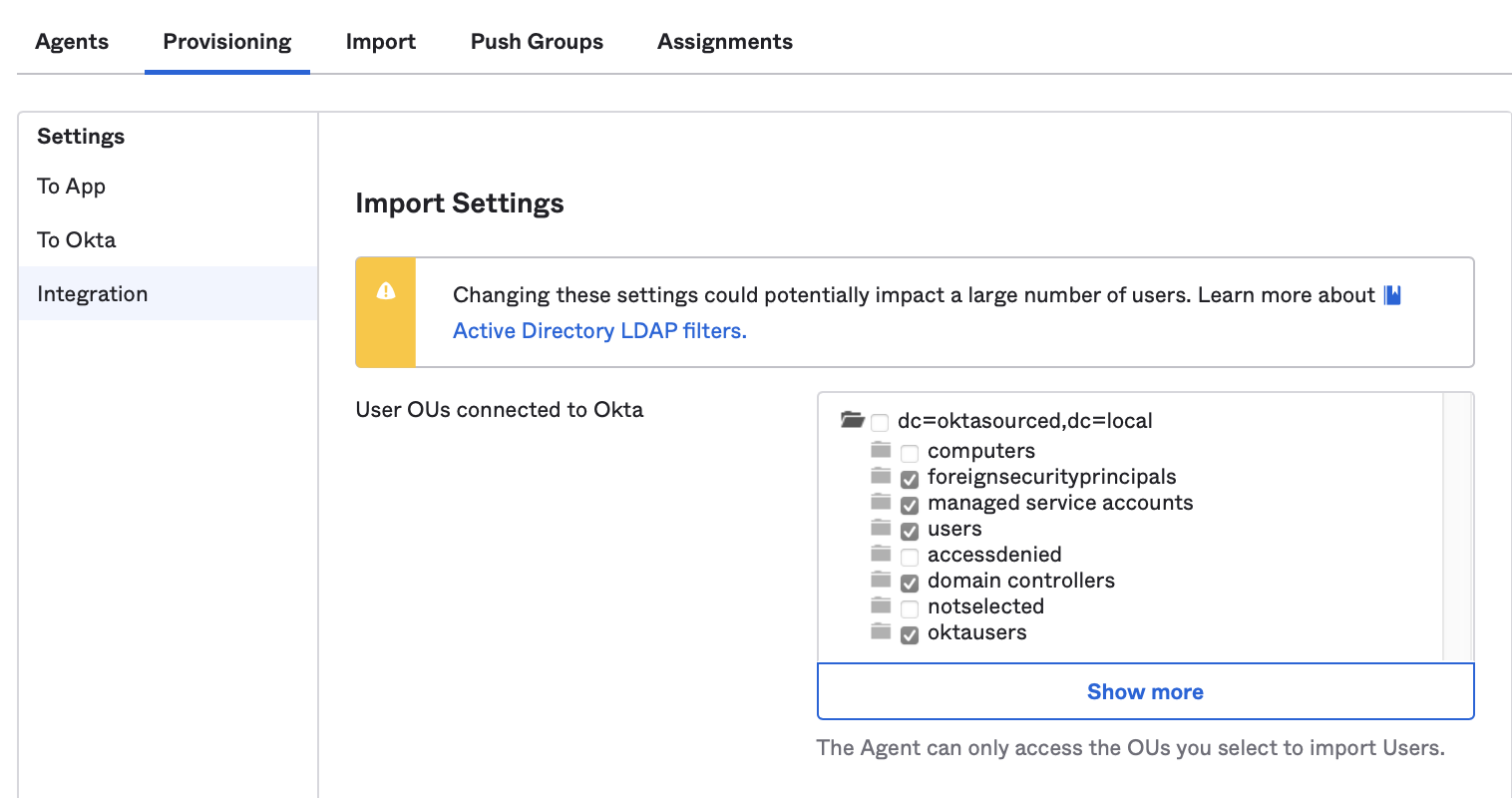
Task: Click the OU tree vertical scrollbar
Action: pyautogui.click(x=1457, y=527)
